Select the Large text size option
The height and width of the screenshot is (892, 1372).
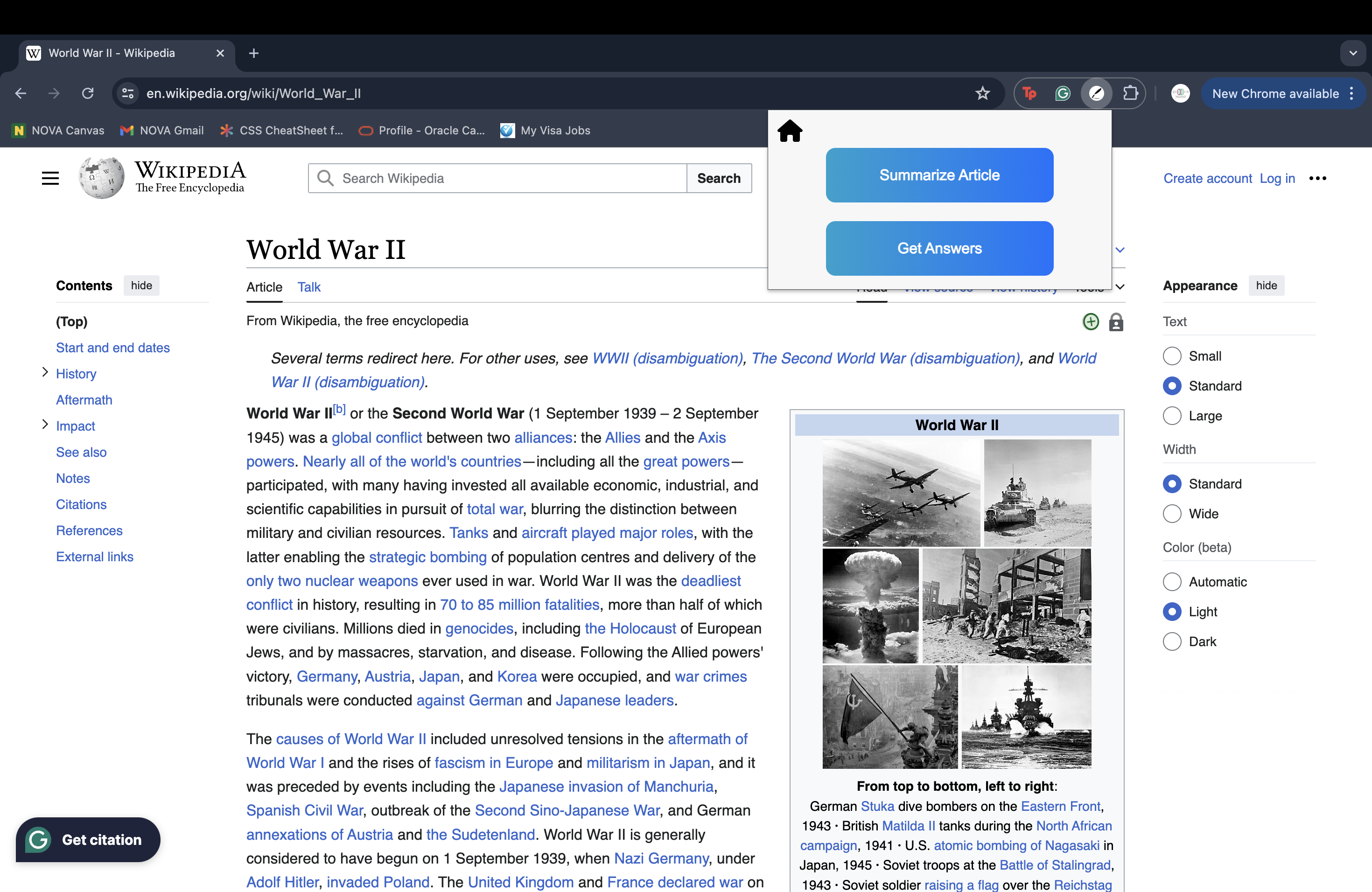[x=1171, y=416]
